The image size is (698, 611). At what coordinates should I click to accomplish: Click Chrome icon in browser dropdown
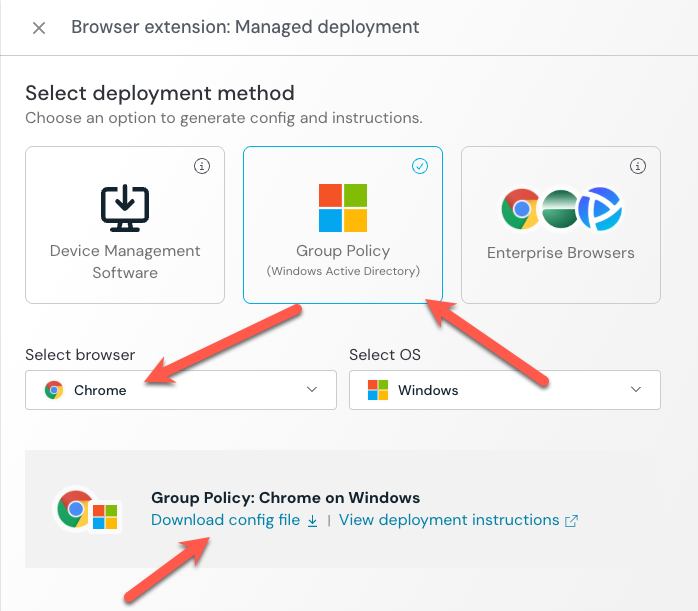point(54,390)
